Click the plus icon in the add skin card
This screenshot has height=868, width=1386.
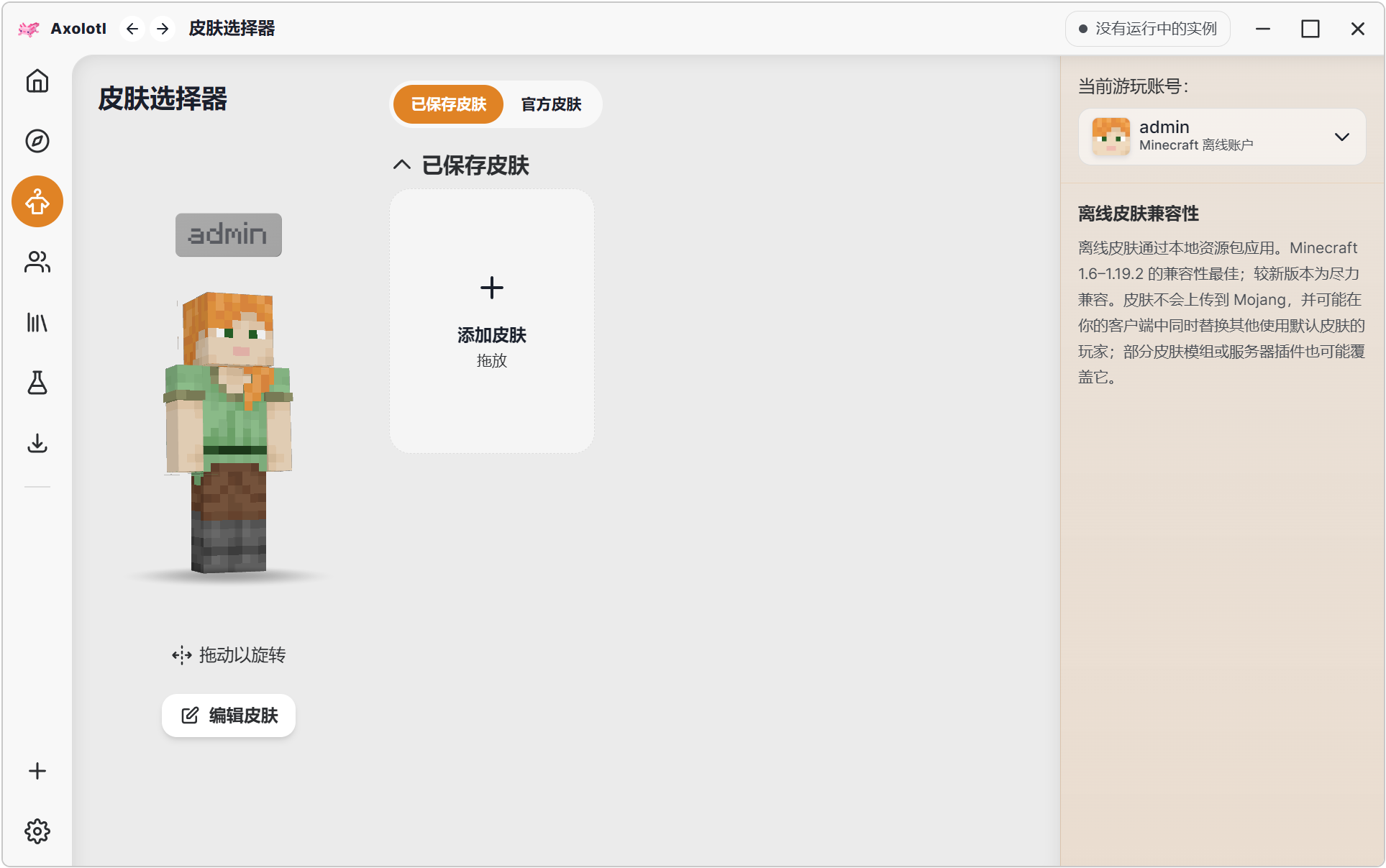[492, 288]
